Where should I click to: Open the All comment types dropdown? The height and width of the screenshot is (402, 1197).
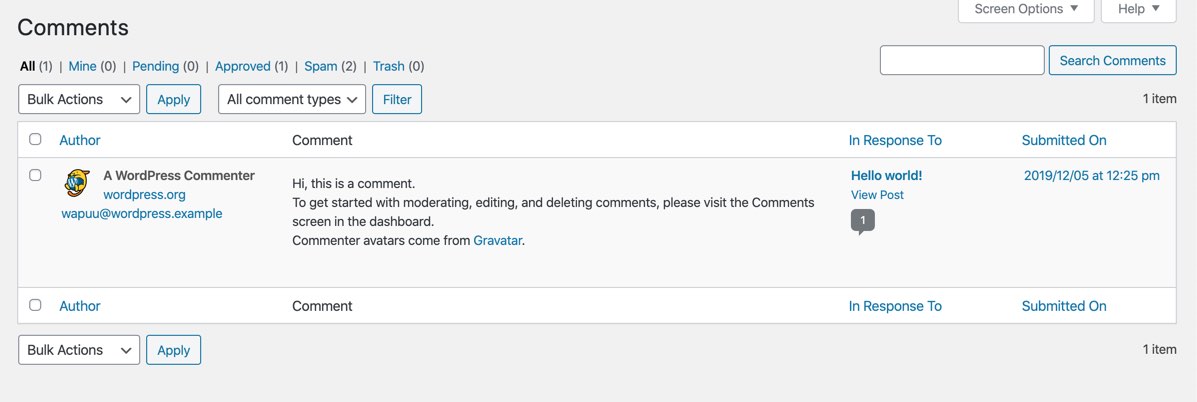click(292, 99)
